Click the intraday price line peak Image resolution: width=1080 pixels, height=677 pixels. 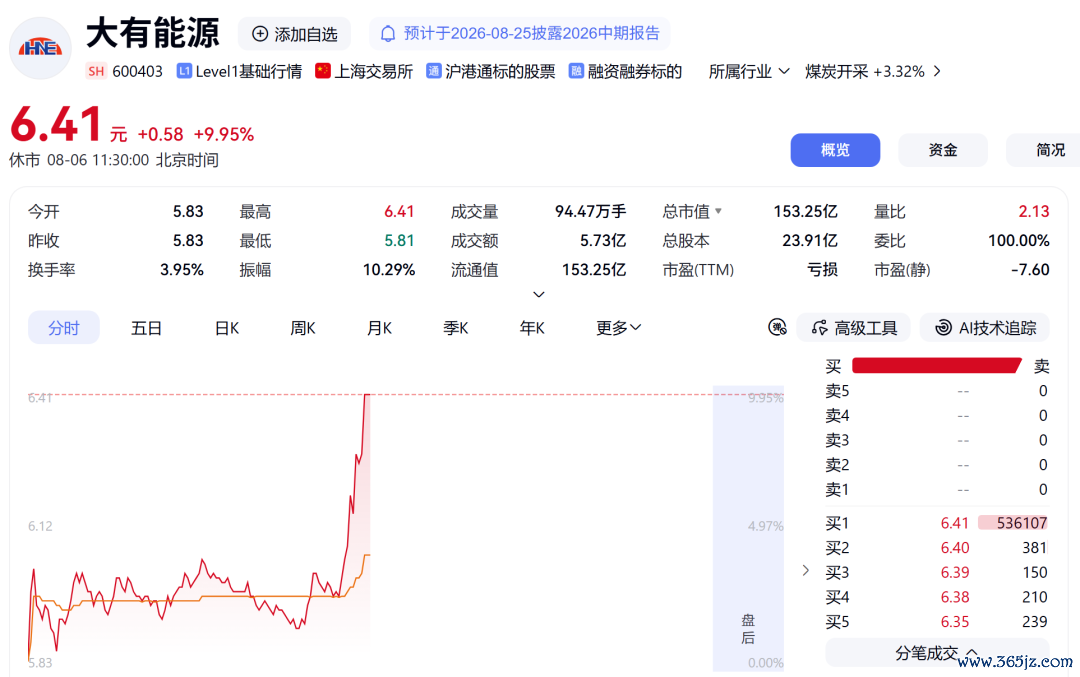367,395
